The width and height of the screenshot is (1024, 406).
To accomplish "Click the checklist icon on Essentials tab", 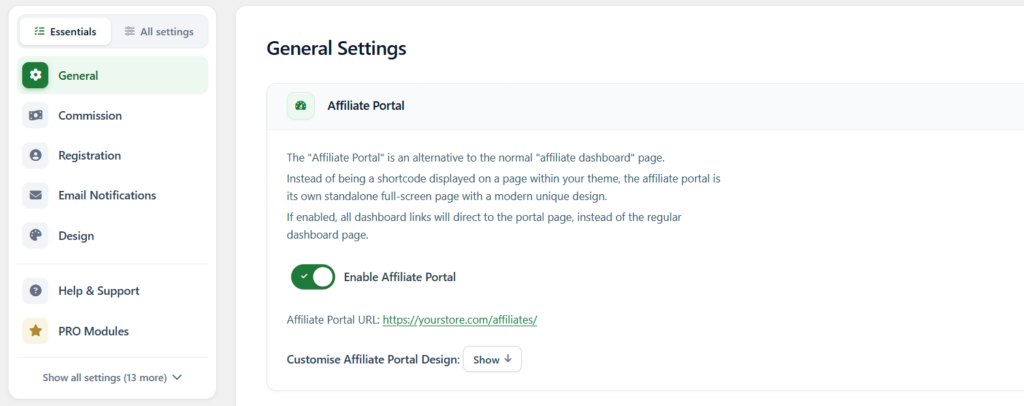I will tap(39, 31).
